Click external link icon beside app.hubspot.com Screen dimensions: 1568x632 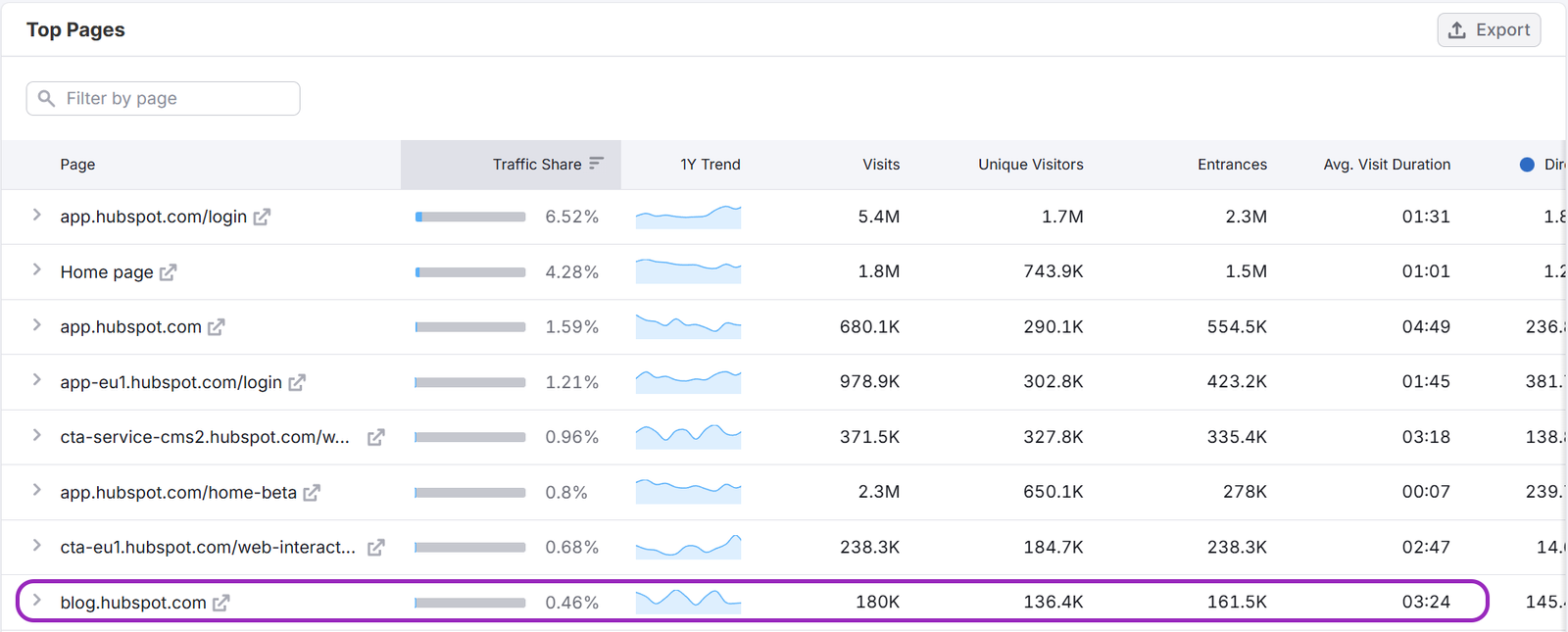tap(217, 327)
